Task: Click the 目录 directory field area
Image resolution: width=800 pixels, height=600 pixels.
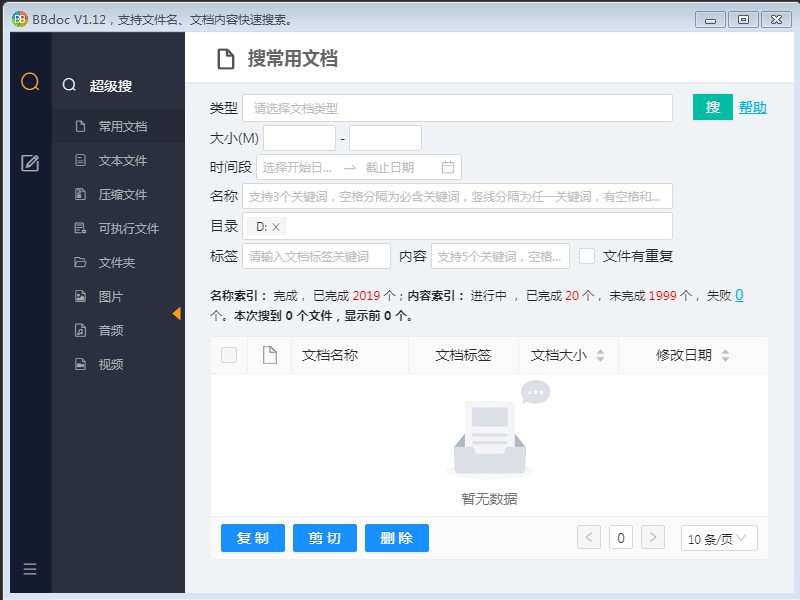Action: [457, 226]
